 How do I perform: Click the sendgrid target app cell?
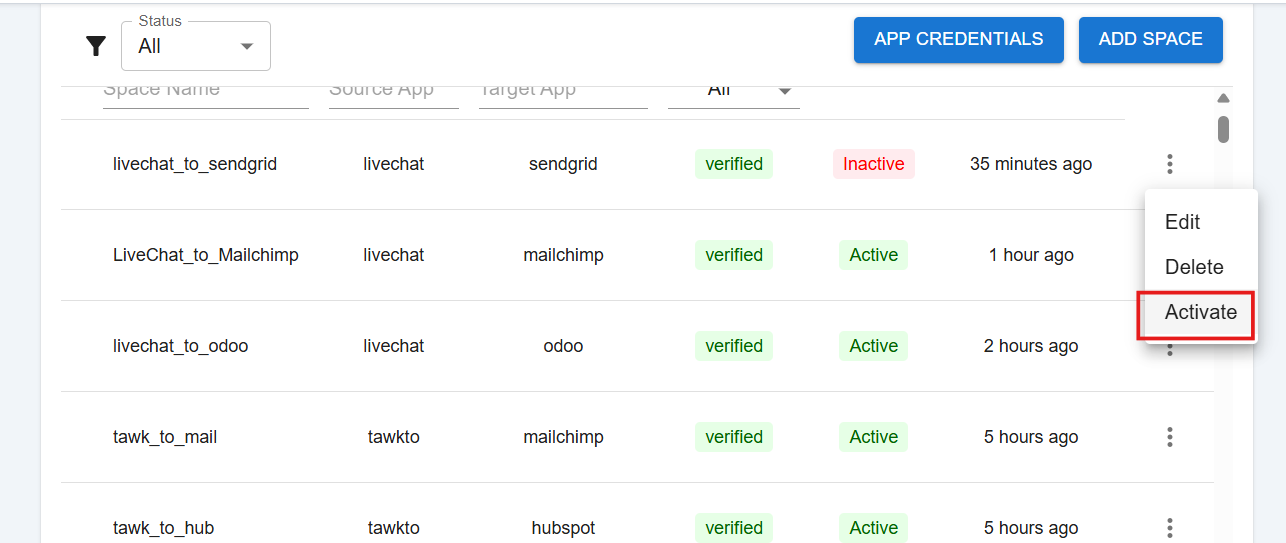[x=563, y=164]
